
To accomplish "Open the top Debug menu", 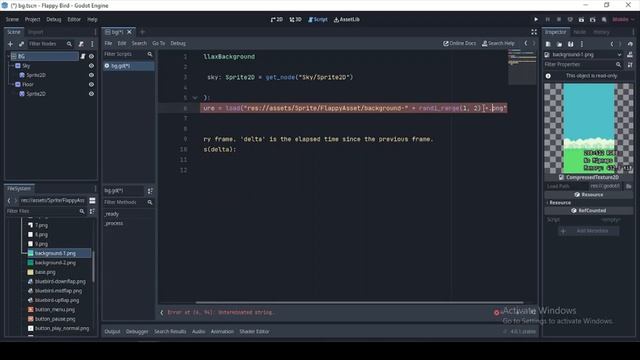I will pyautogui.click(x=53, y=19).
